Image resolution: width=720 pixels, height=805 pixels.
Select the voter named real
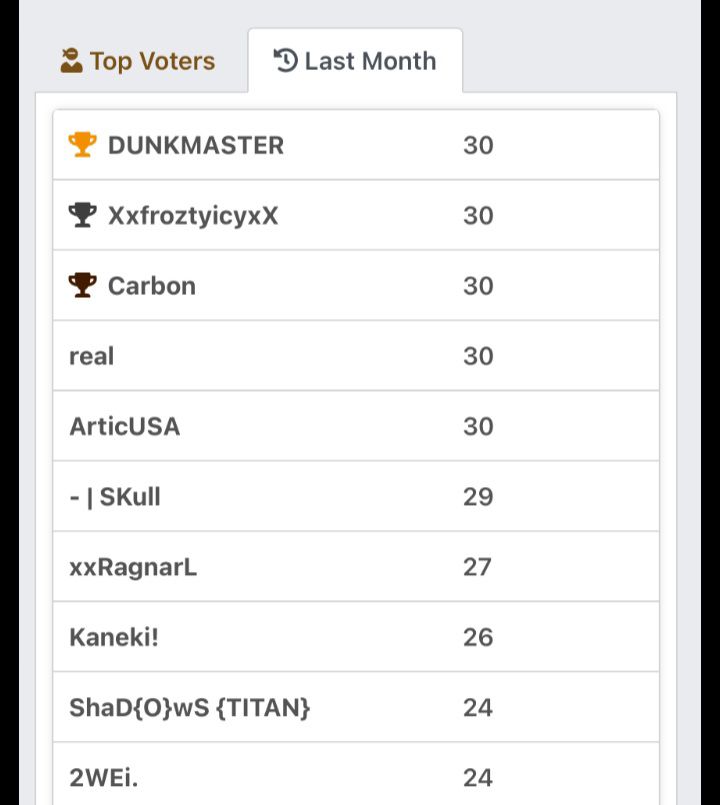[x=92, y=356]
